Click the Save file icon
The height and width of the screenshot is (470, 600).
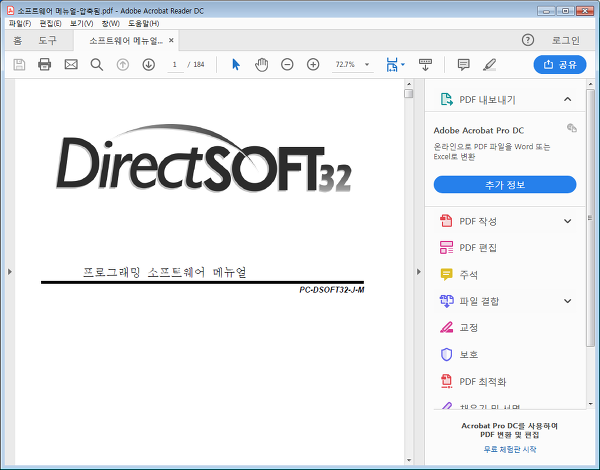click(19, 64)
